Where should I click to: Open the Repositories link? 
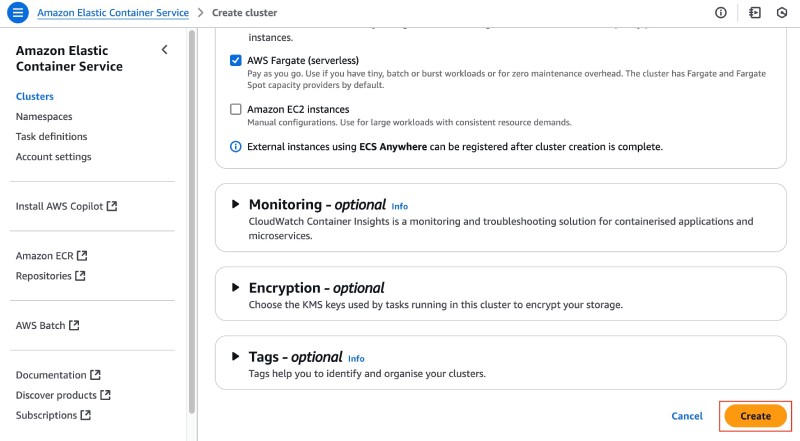click(43, 276)
